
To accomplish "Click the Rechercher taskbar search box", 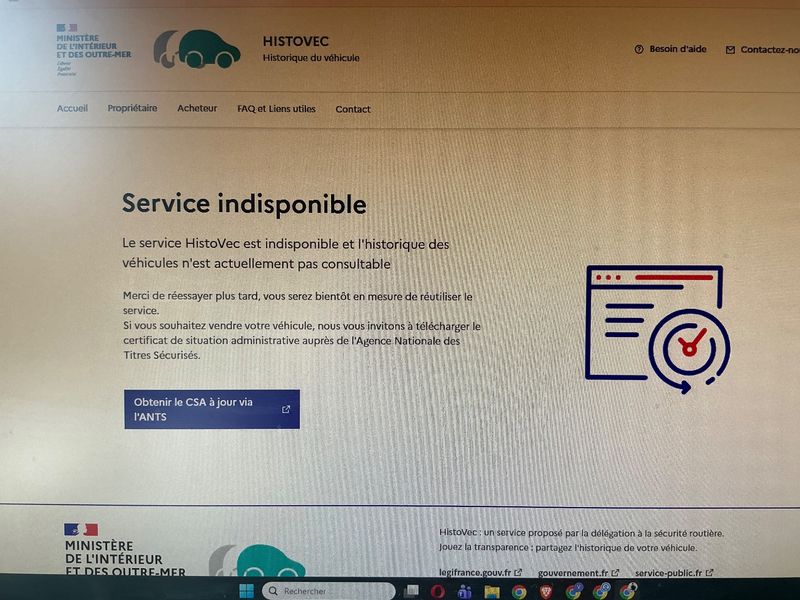I will point(329,591).
